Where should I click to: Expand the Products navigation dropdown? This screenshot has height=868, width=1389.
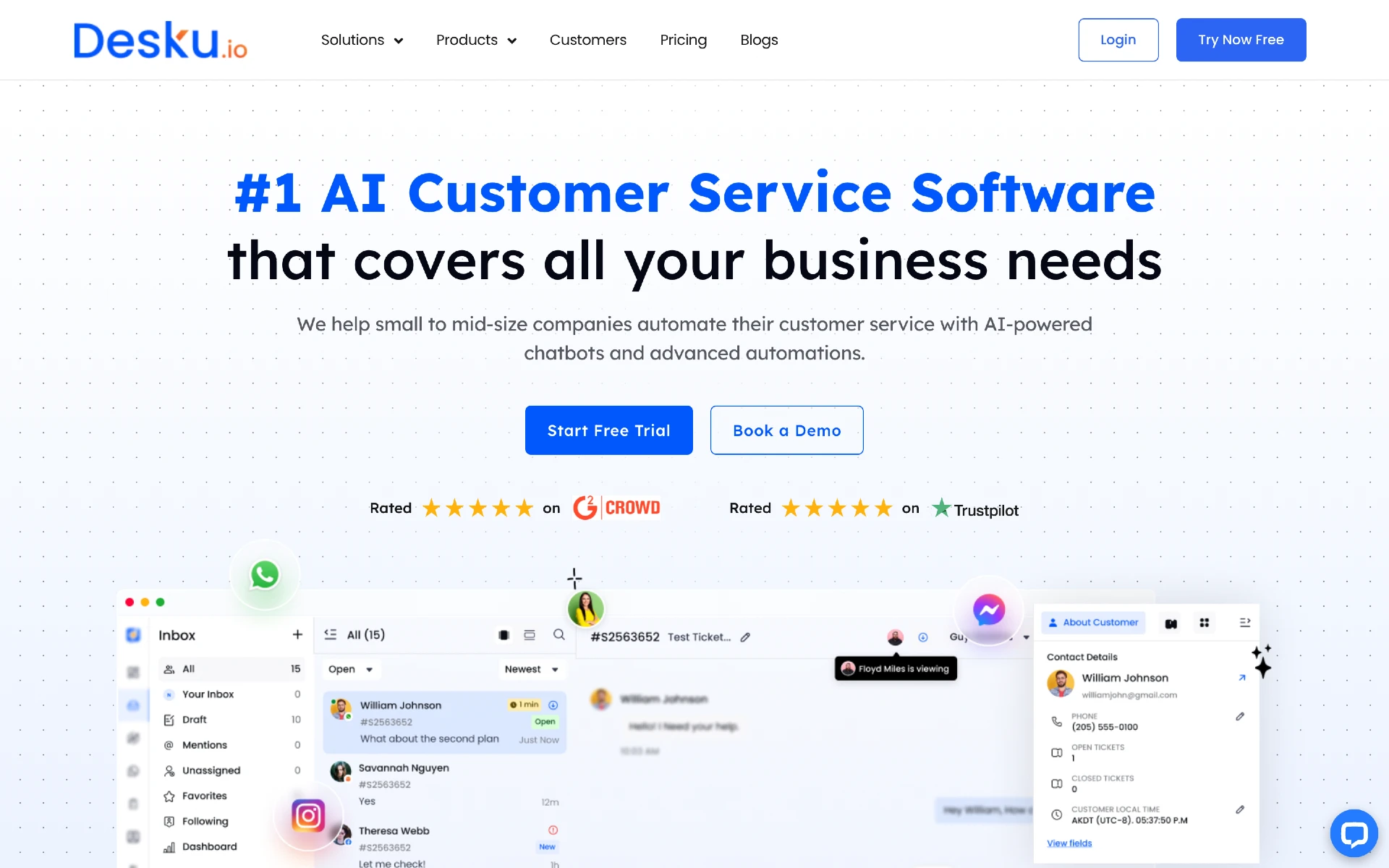click(x=476, y=40)
